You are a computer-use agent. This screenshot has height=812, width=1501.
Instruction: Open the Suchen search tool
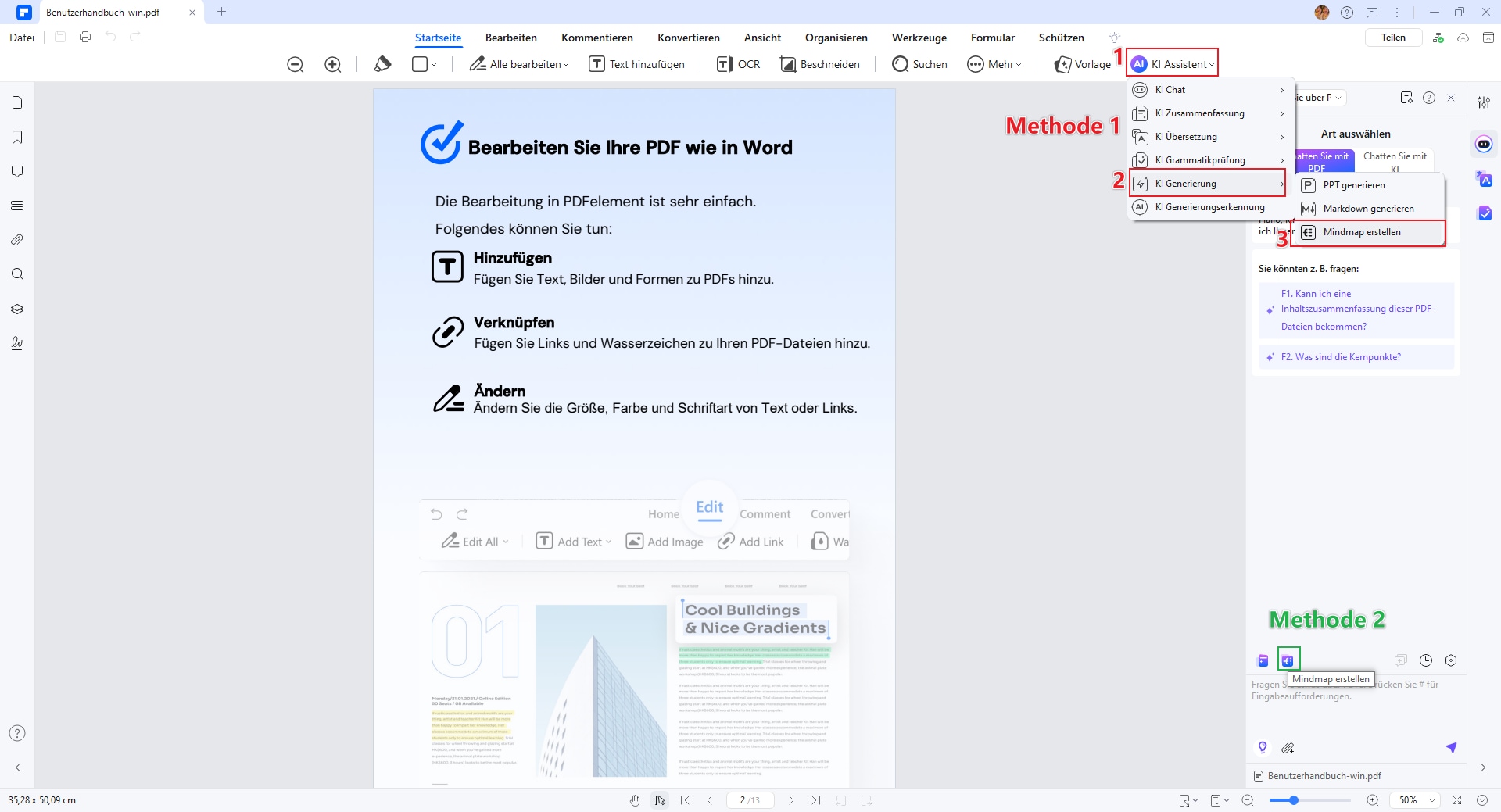[919, 64]
